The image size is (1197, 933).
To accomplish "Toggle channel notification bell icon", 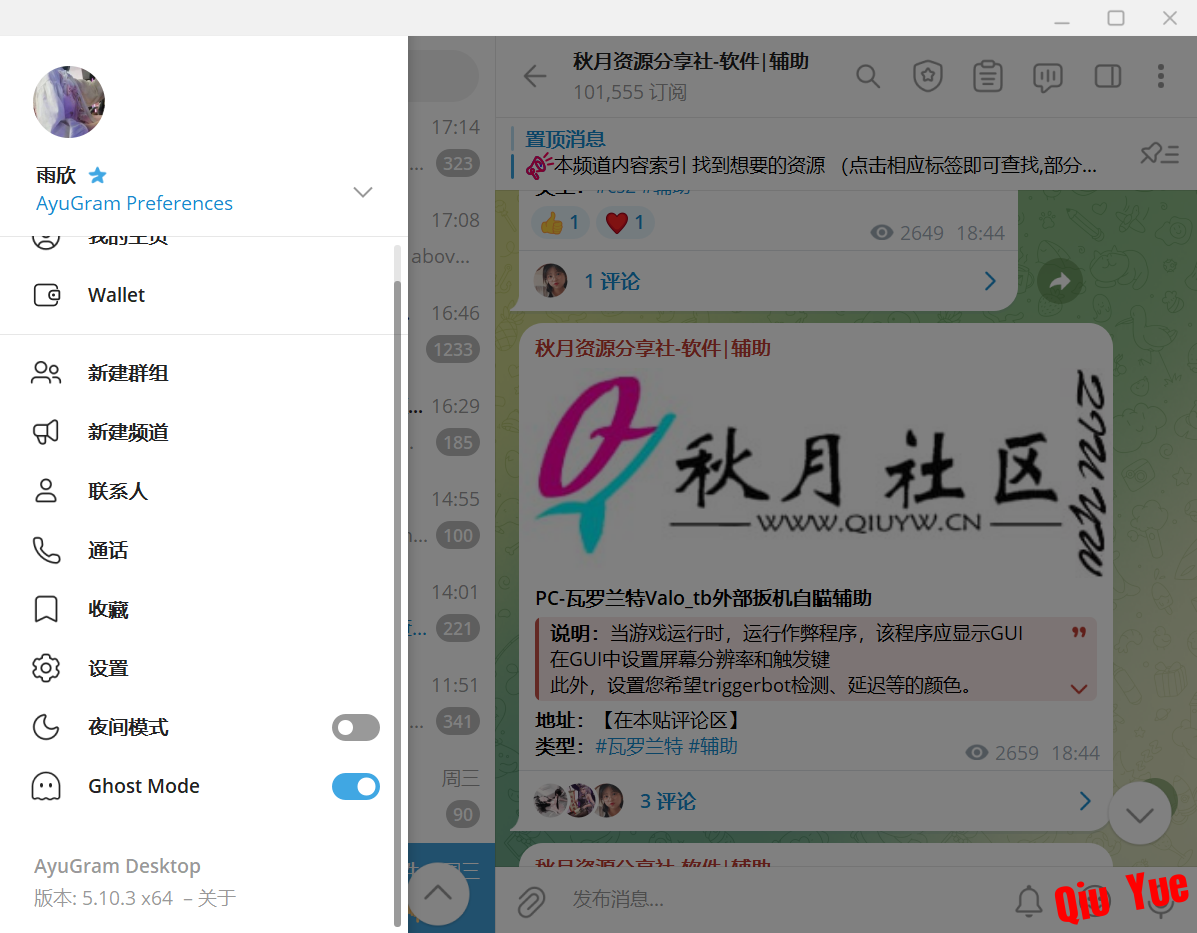I will click(x=1028, y=900).
